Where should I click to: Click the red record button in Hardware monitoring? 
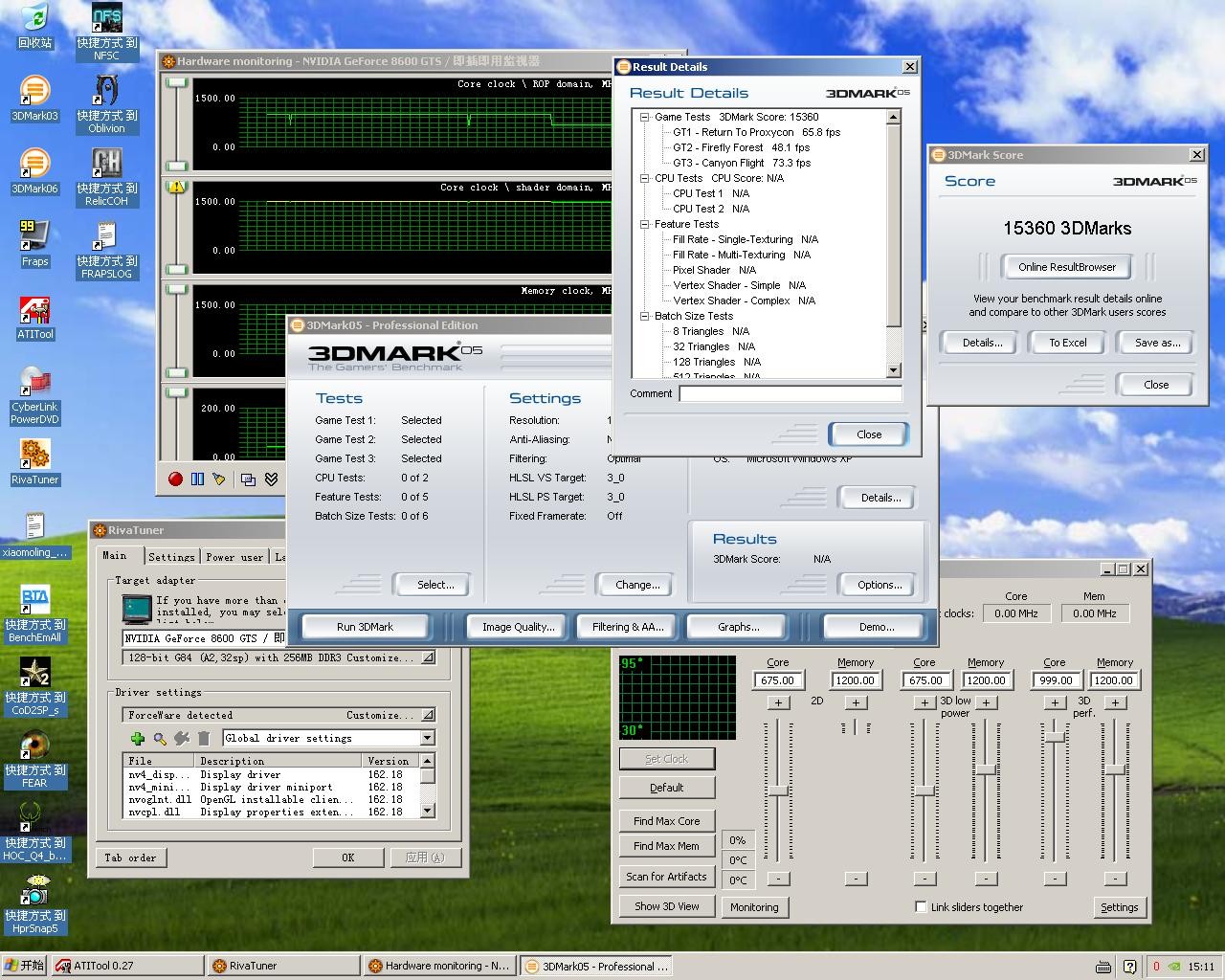click(x=175, y=479)
